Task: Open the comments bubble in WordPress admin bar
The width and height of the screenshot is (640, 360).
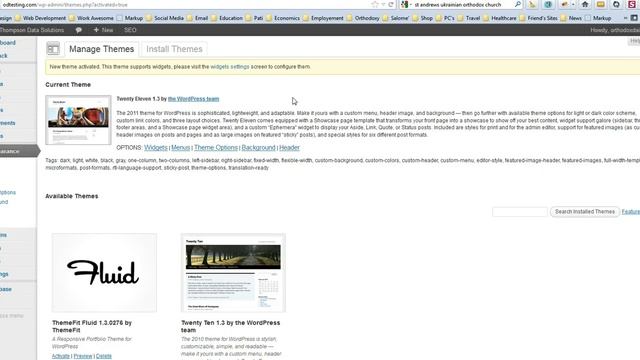Action: pos(78,30)
